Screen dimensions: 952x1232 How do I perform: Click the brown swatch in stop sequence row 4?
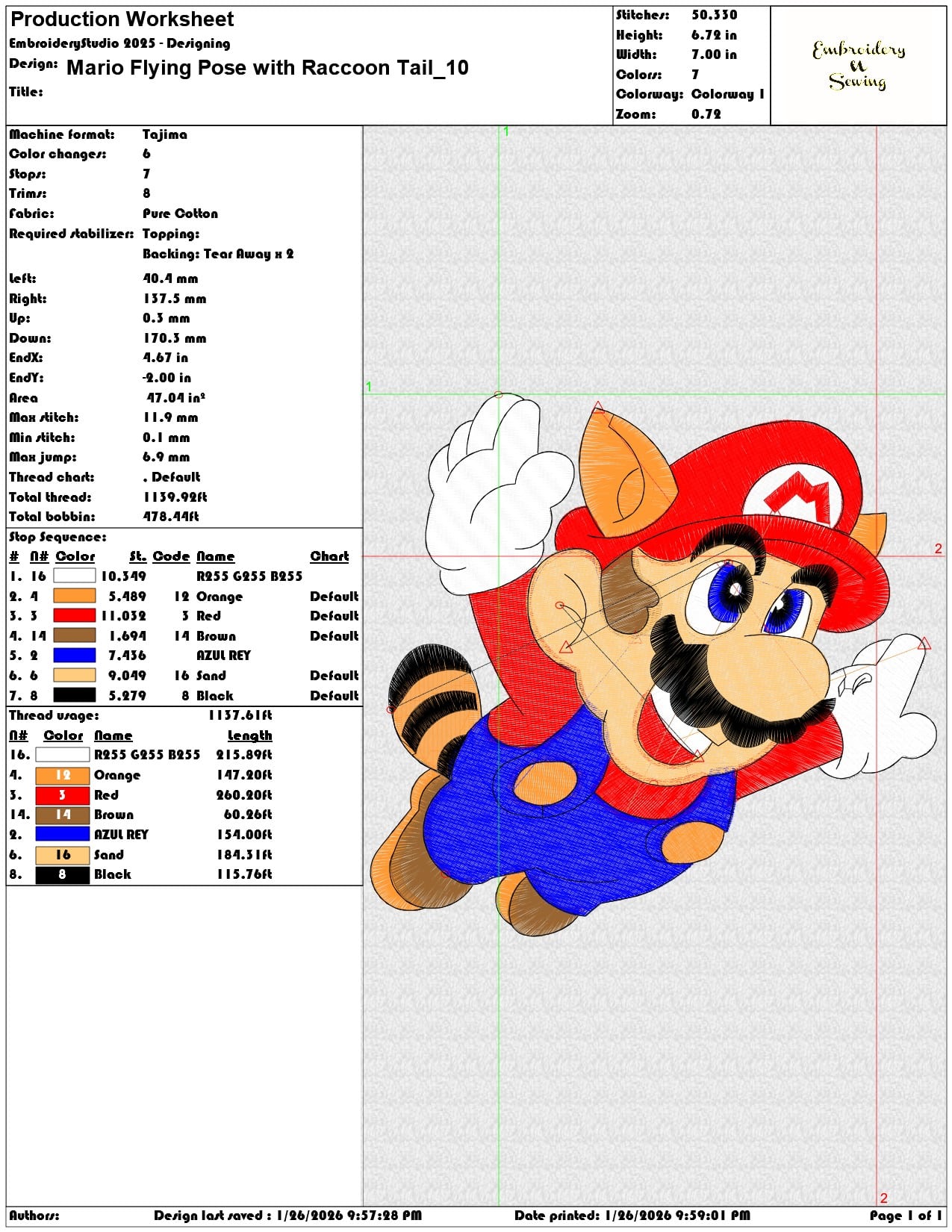pyautogui.click(x=75, y=635)
